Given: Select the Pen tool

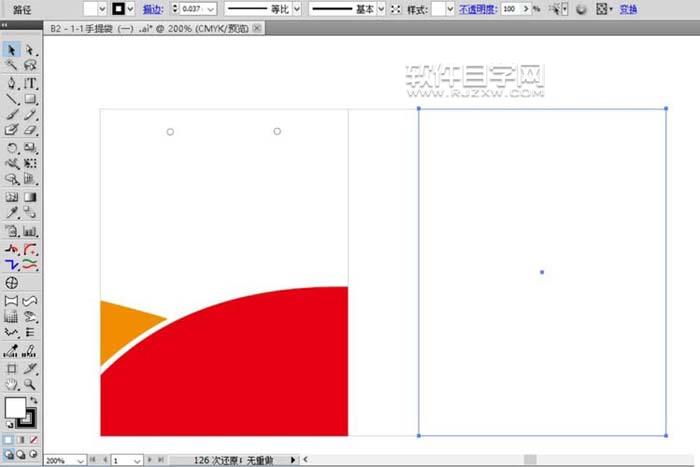Looking at the screenshot, I should point(11,83).
